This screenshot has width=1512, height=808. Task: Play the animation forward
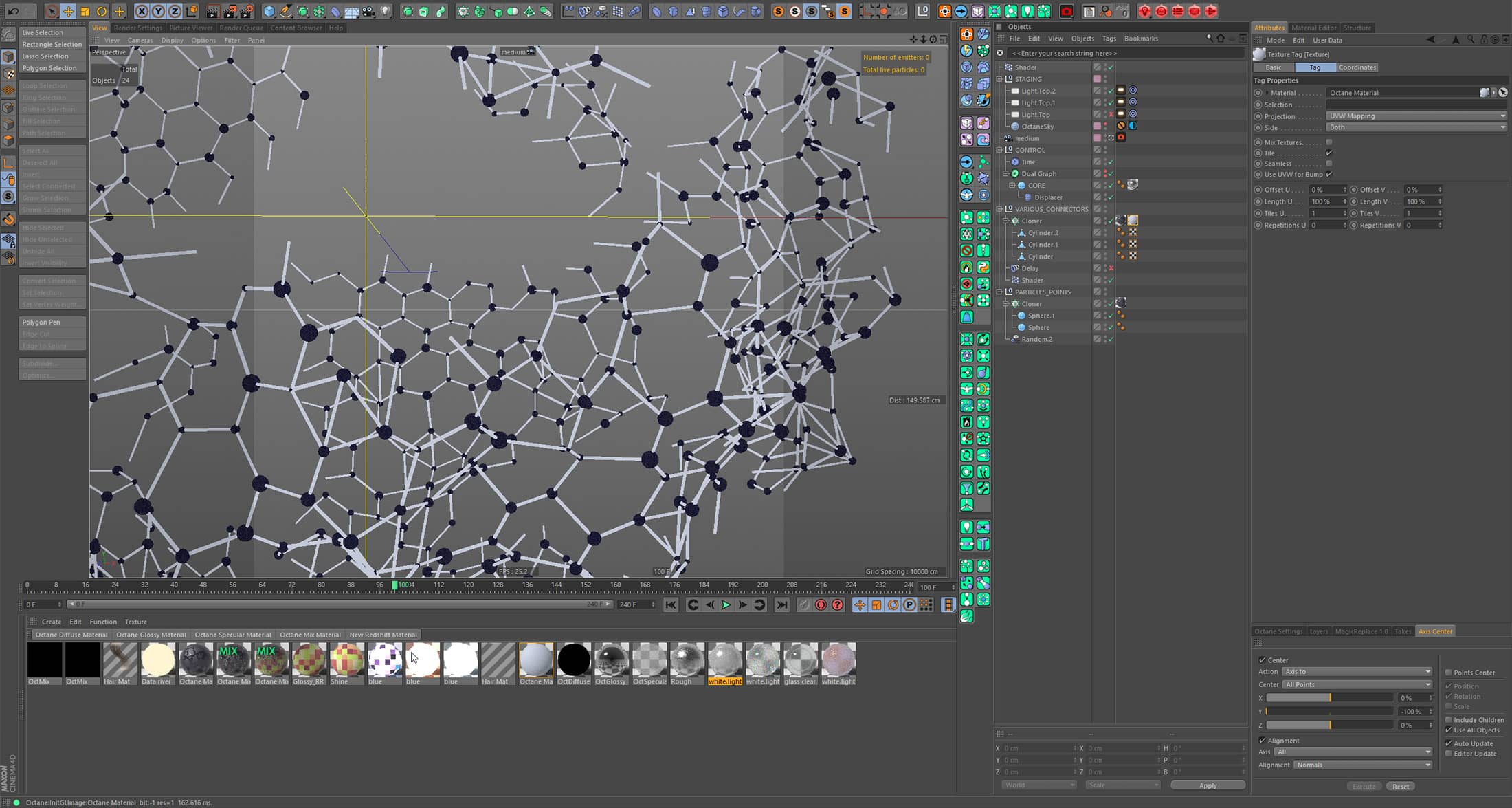click(726, 604)
